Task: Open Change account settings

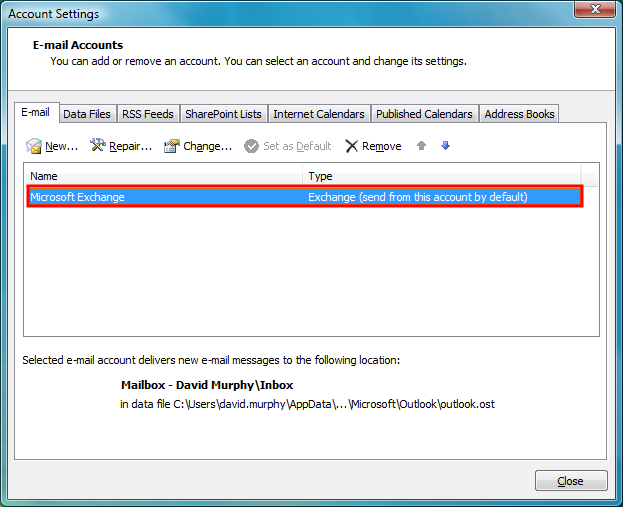Action: [198, 146]
